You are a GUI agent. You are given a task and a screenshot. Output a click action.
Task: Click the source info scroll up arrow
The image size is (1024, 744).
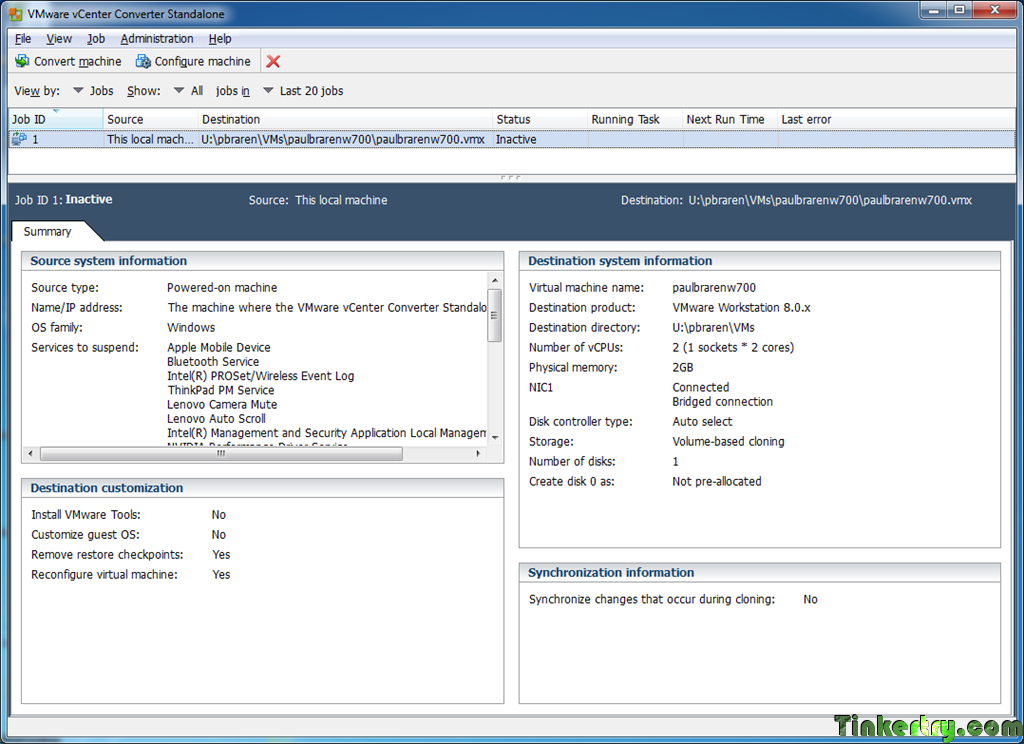[495, 280]
